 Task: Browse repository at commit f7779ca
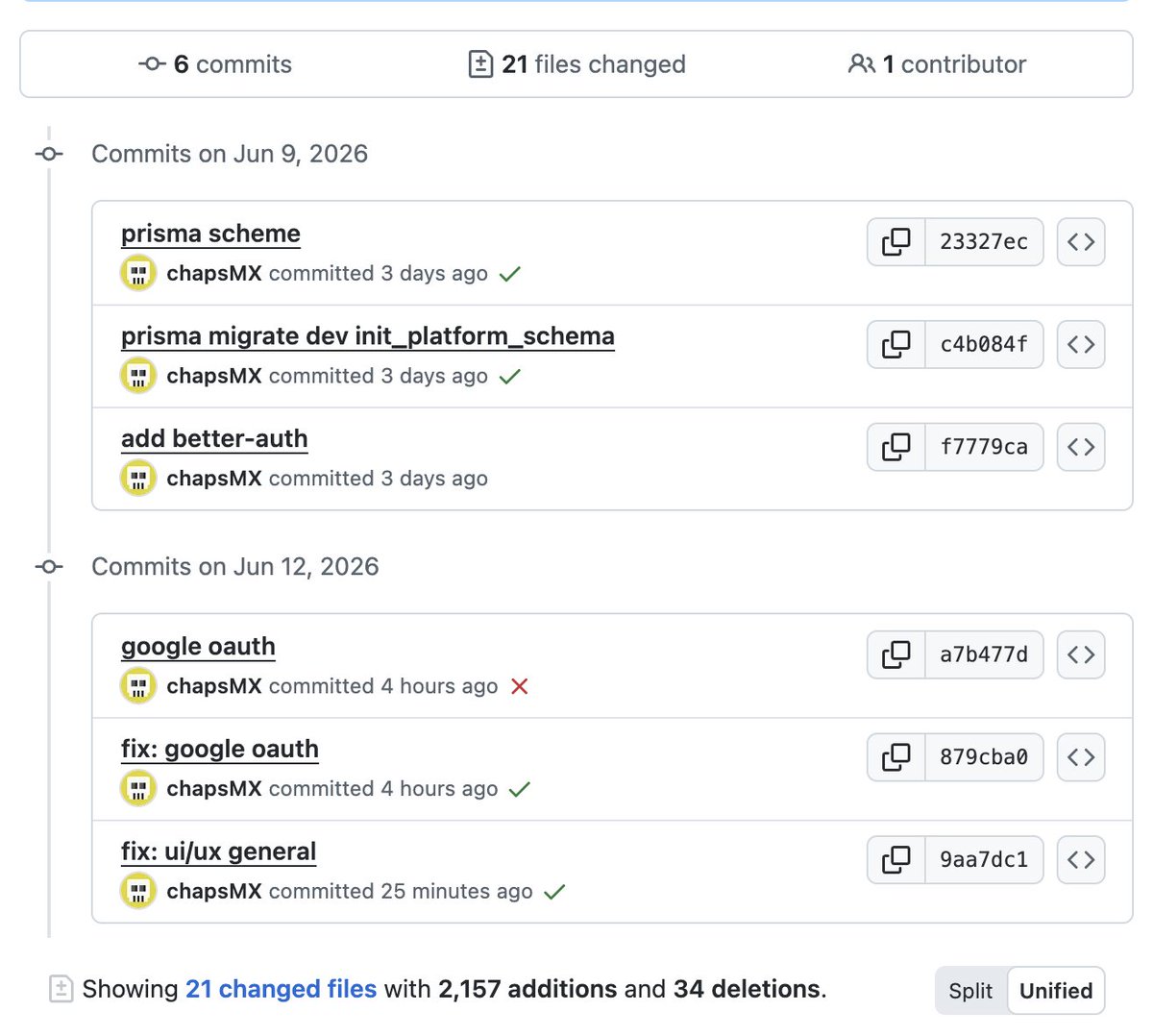click(x=1081, y=447)
